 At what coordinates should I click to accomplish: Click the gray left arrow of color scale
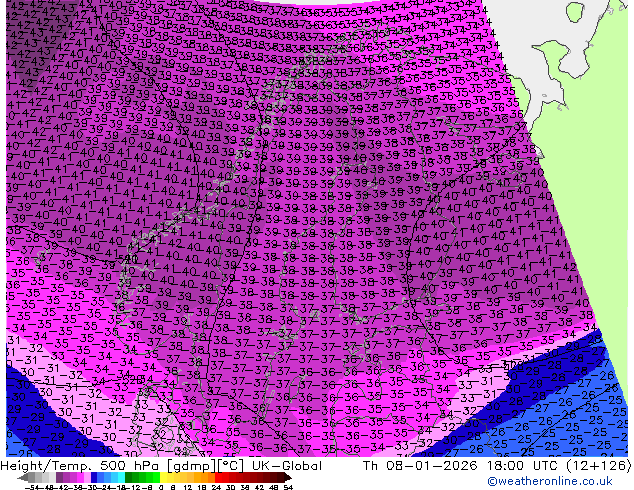pyautogui.click(x=23, y=477)
